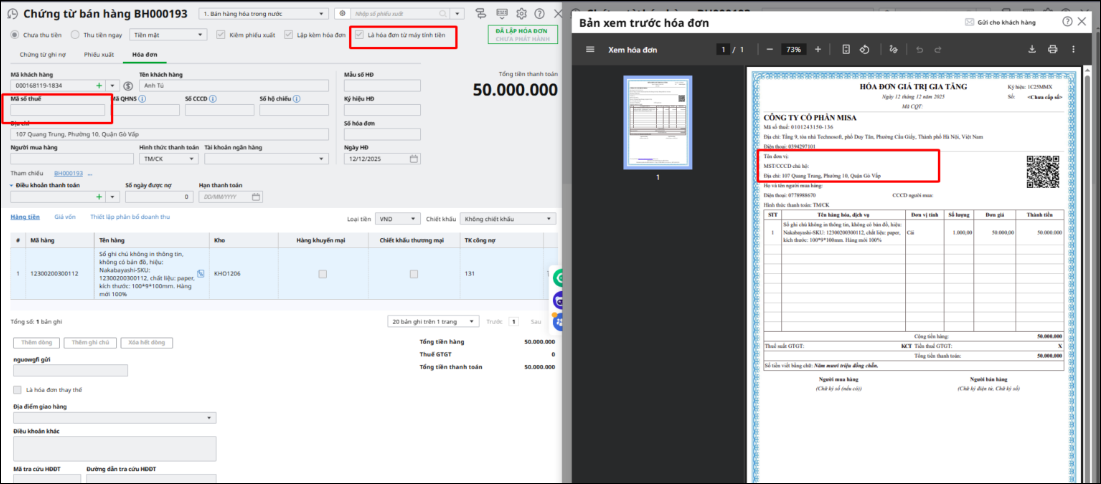Open Địa điểm giao hàng dropdown
The height and width of the screenshot is (484, 1101).
(x=114, y=418)
